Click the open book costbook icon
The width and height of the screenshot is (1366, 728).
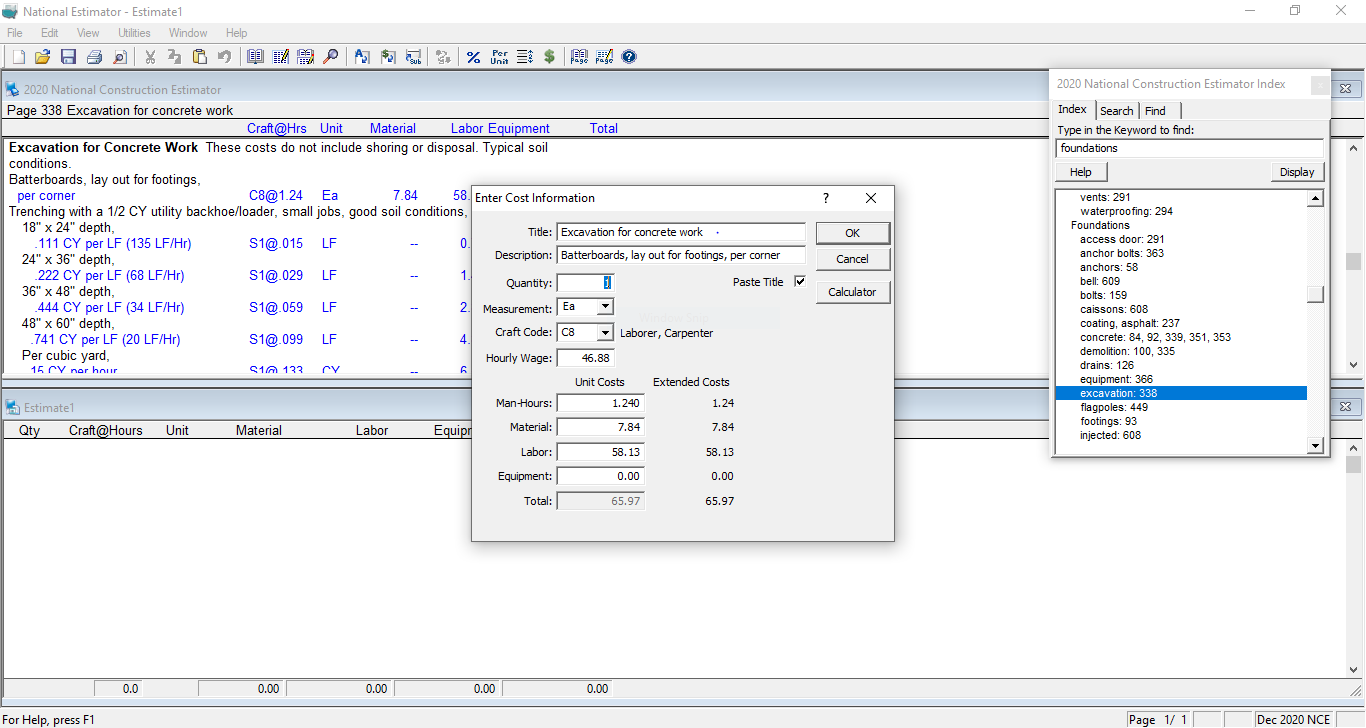255,57
